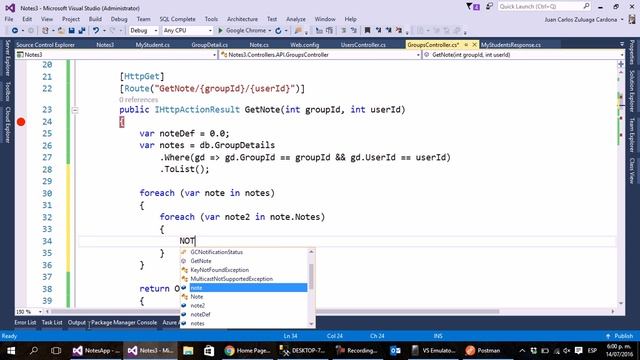Open the Server Explorer side tab
Image resolution: width=640 pixels, height=360 pixels.
click(x=7, y=58)
